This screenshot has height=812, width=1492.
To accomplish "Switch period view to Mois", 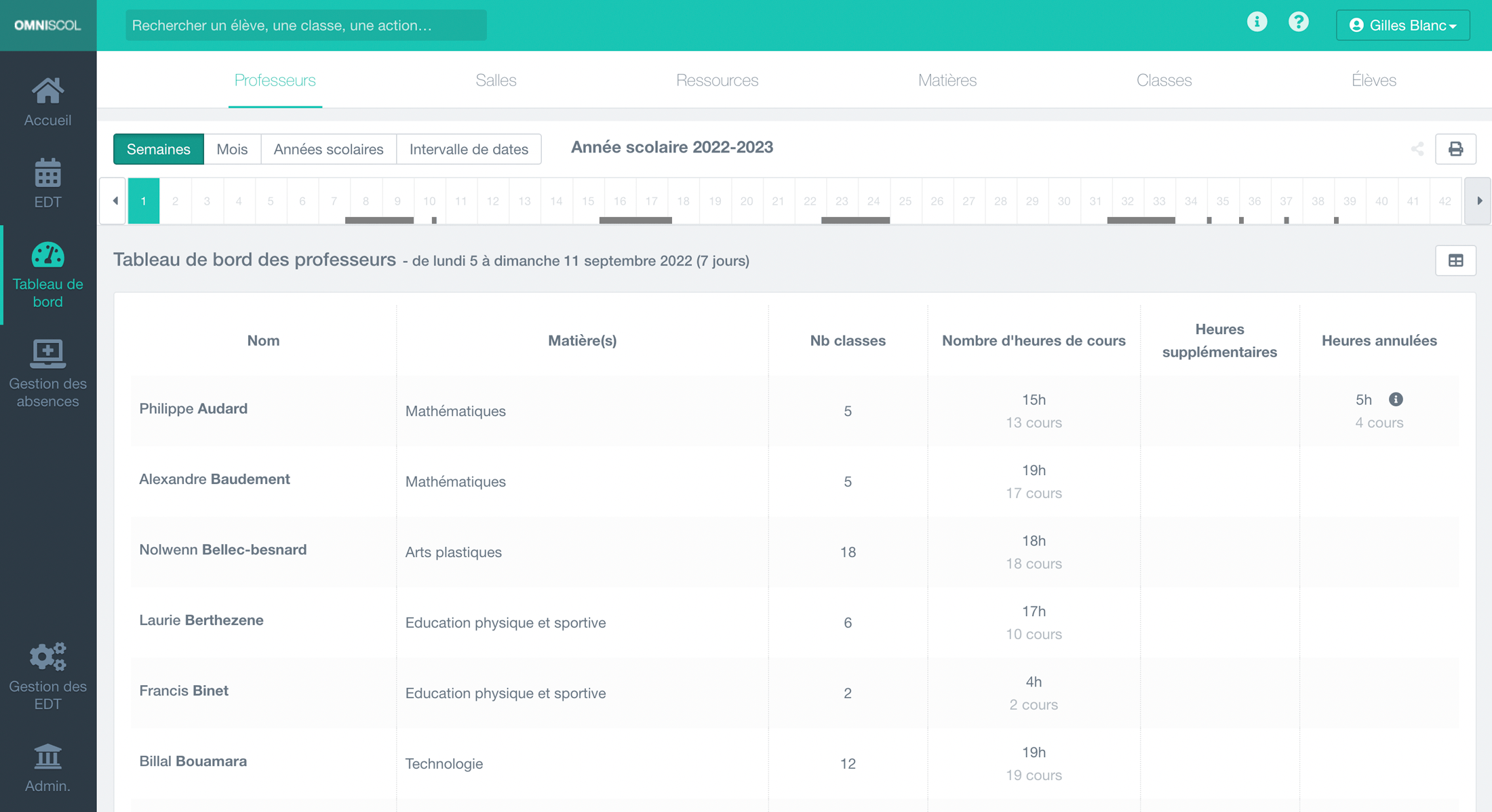I will [x=232, y=149].
